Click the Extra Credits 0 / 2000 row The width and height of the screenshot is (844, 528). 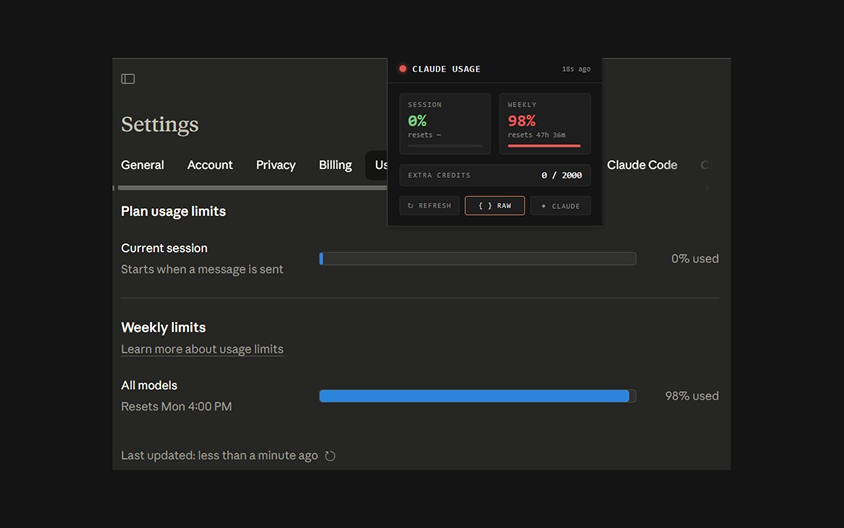pos(495,175)
